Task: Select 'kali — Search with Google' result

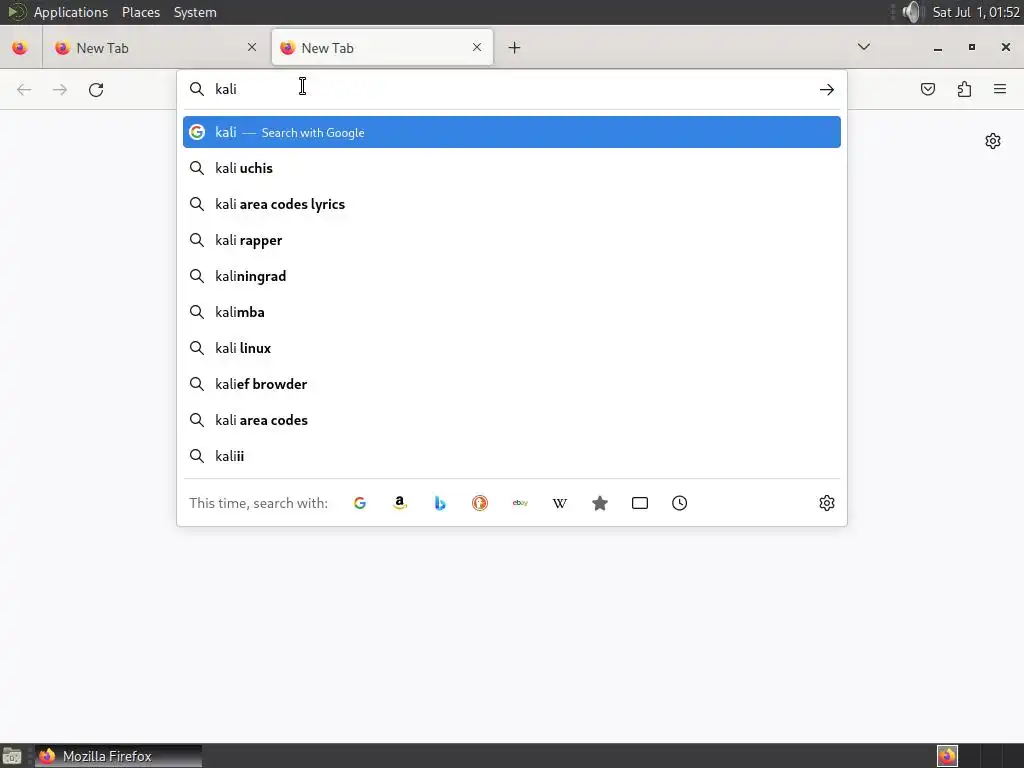Action: point(512,132)
